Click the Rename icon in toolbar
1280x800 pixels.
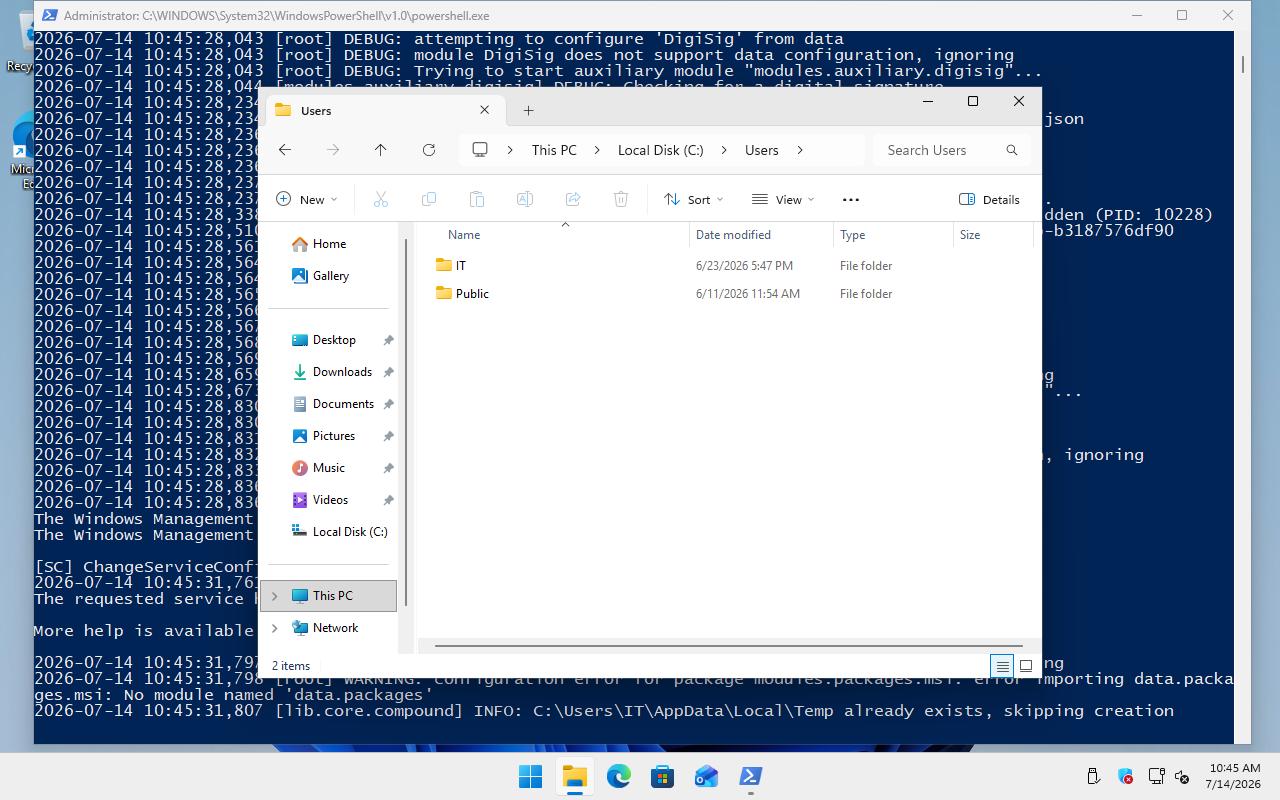click(524, 199)
